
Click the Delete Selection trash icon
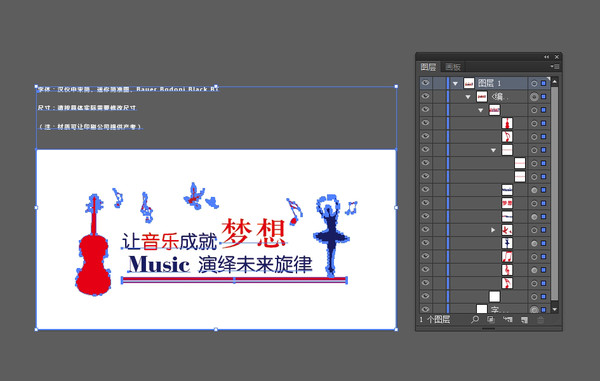pos(540,319)
